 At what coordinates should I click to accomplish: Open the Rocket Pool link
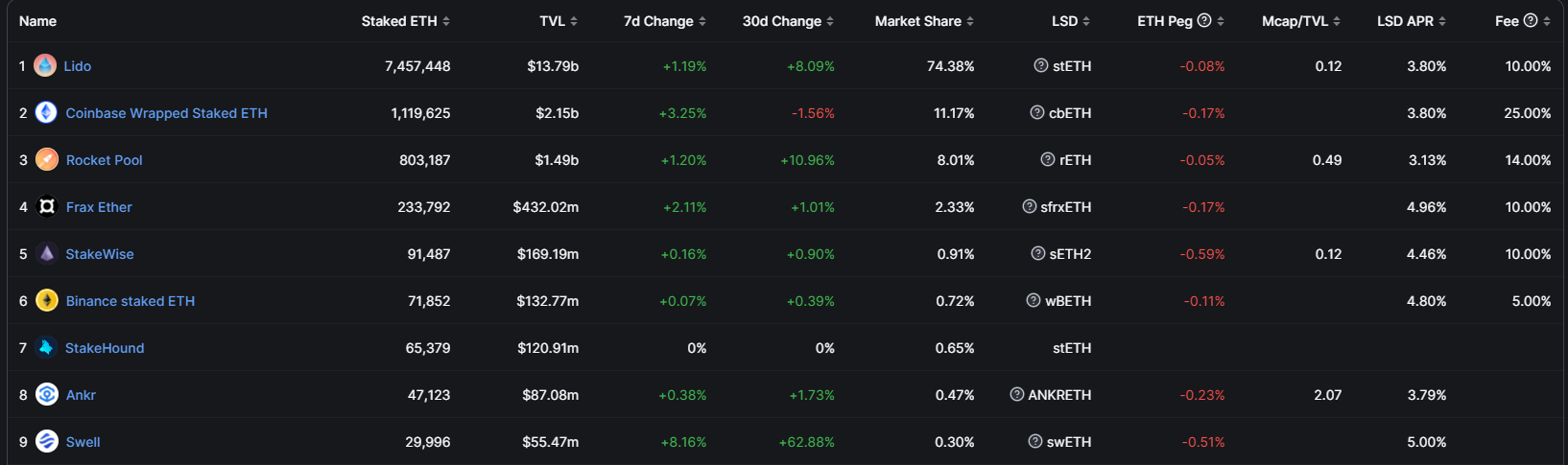click(x=104, y=160)
